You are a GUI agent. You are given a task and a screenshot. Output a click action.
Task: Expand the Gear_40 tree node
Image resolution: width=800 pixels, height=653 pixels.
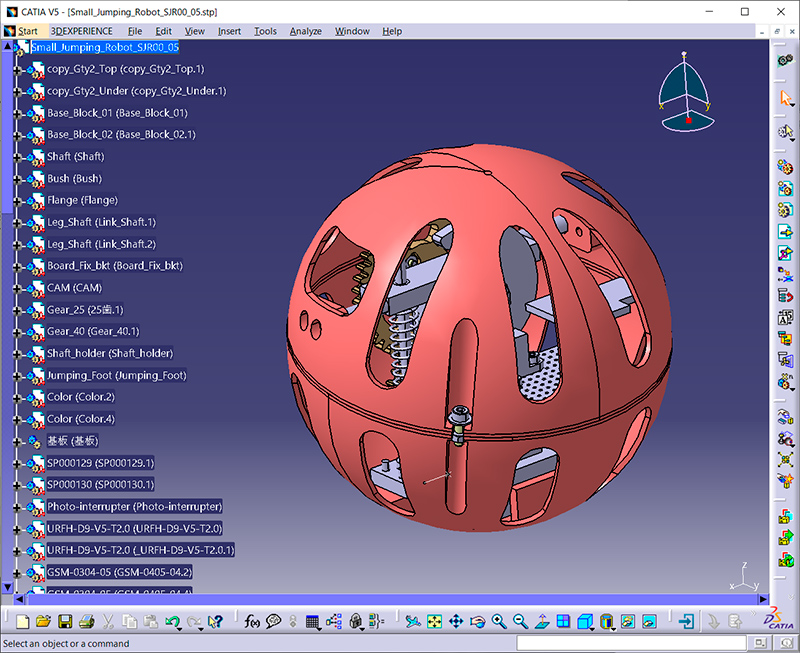coord(17,332)
